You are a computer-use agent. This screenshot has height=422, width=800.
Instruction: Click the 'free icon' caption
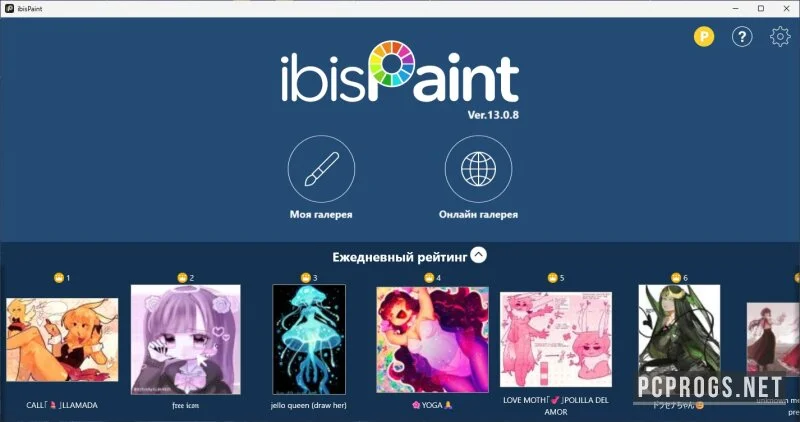click(186, 406)
